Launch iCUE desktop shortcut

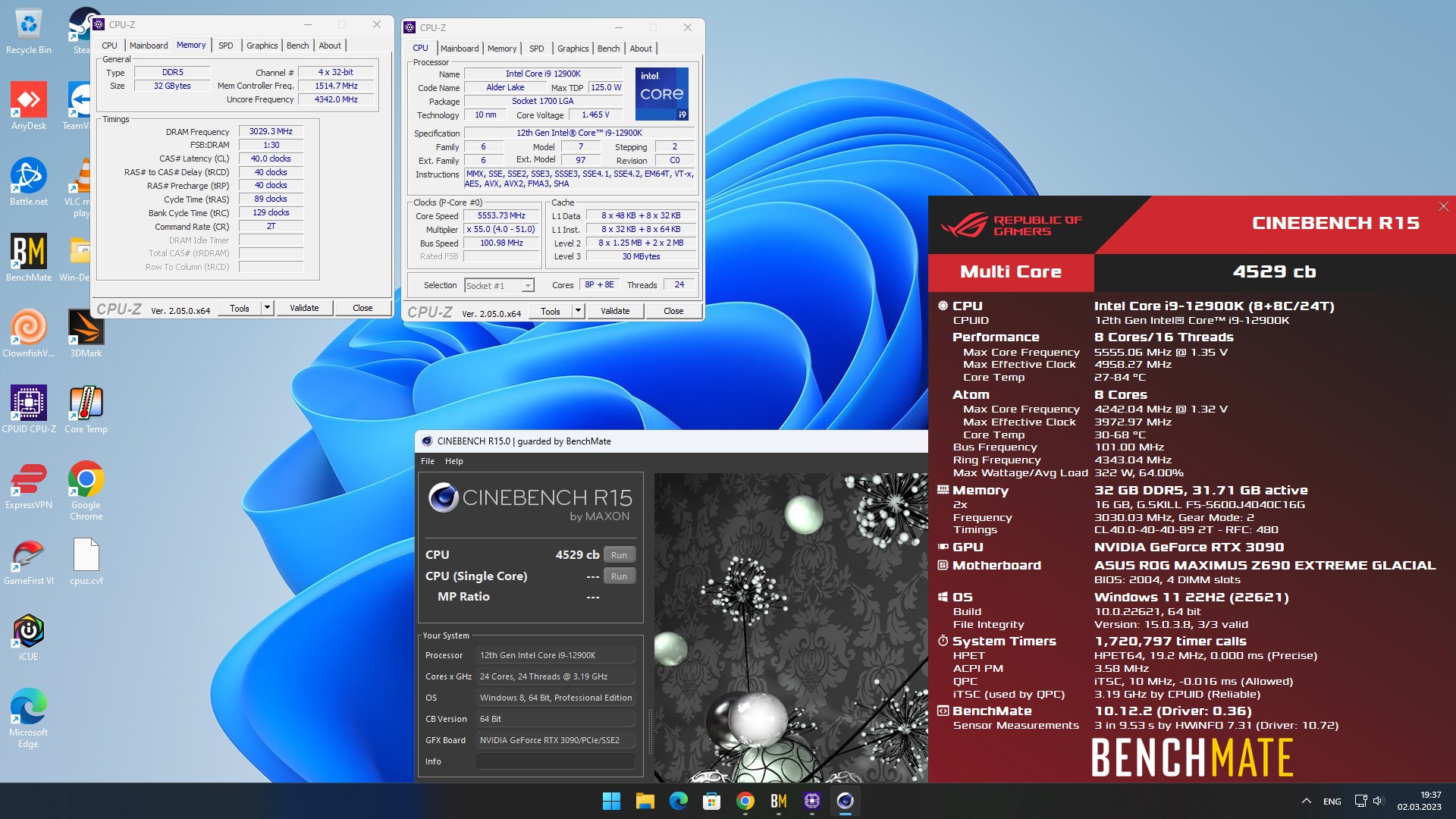(28, 637)
